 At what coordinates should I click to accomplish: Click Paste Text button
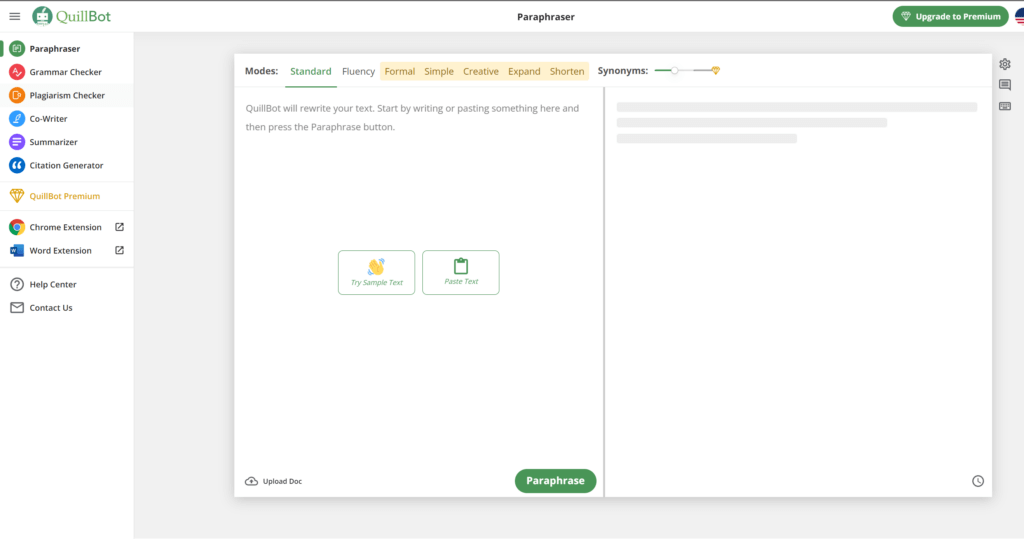pos(460,272)
